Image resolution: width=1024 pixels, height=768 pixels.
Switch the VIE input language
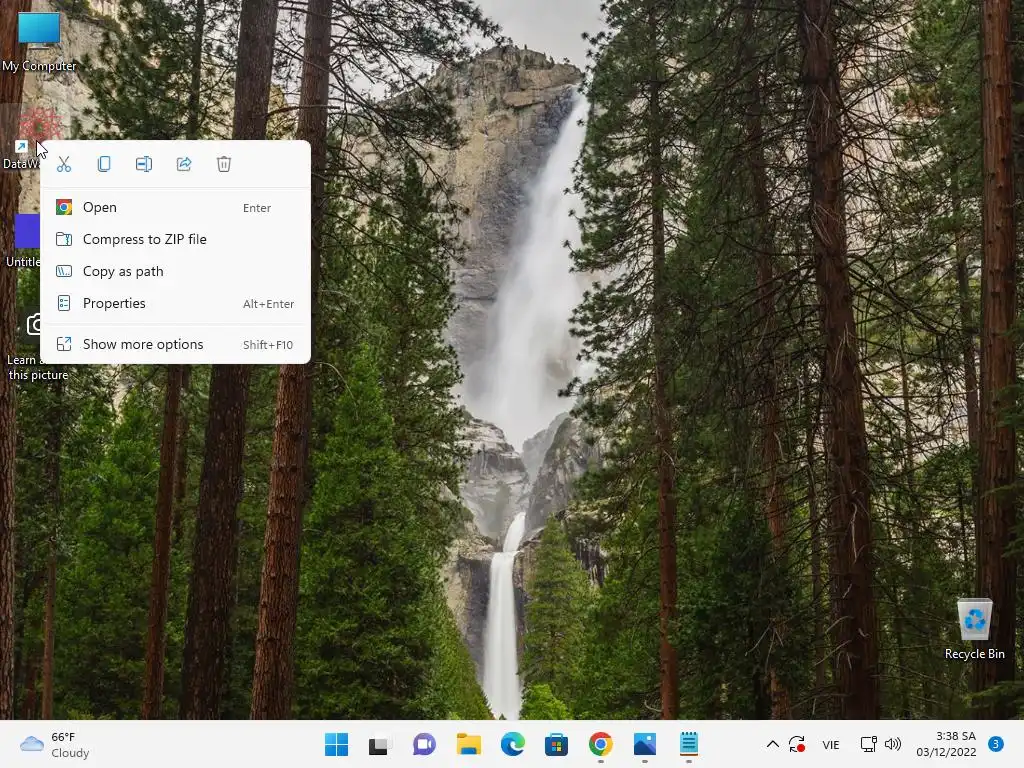(x=831, y=745)
